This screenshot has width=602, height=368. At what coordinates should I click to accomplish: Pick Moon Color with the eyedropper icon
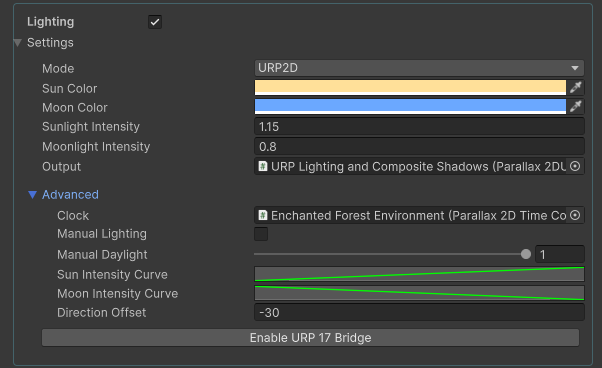575,106
